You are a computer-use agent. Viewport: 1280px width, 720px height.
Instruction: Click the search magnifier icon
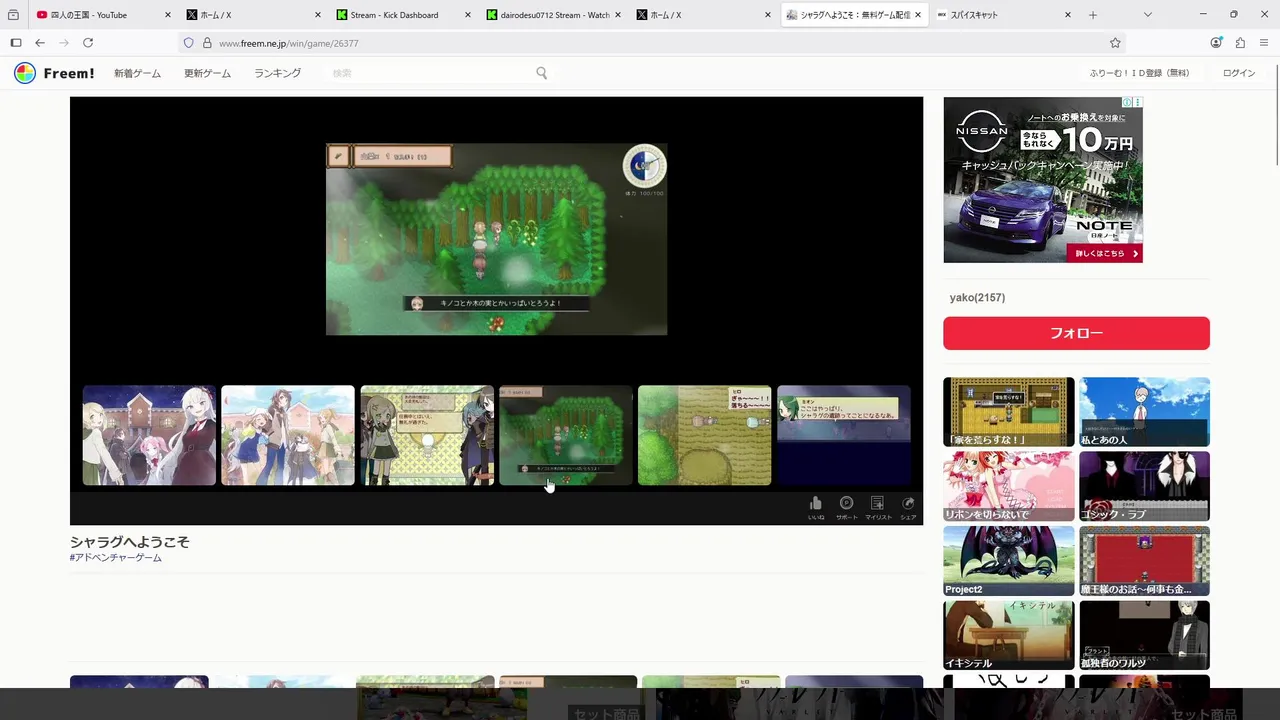pyautogui.click(x=541, y=73)
